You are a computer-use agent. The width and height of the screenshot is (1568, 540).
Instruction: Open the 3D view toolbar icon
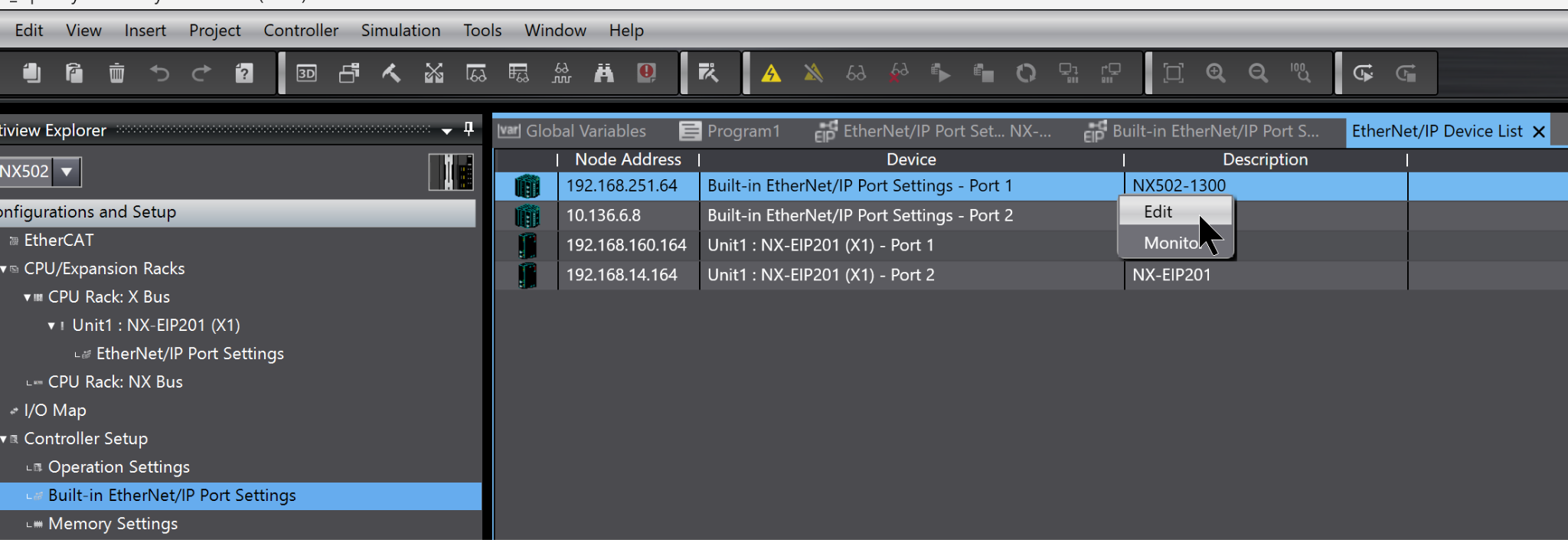(306, 74)
